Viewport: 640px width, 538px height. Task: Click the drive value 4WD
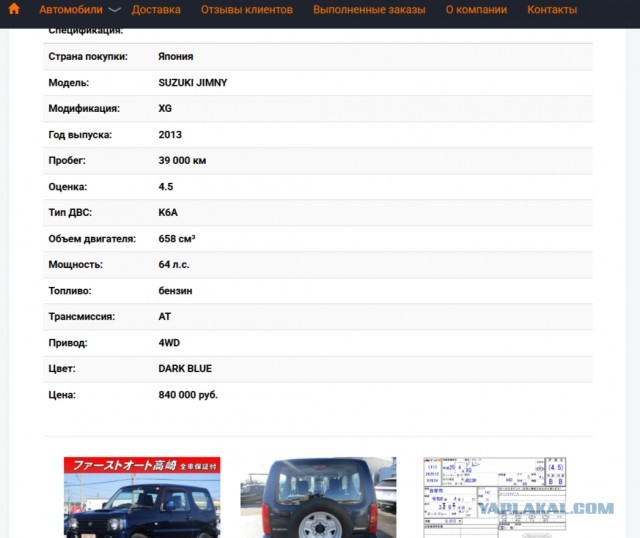[169, 342]
